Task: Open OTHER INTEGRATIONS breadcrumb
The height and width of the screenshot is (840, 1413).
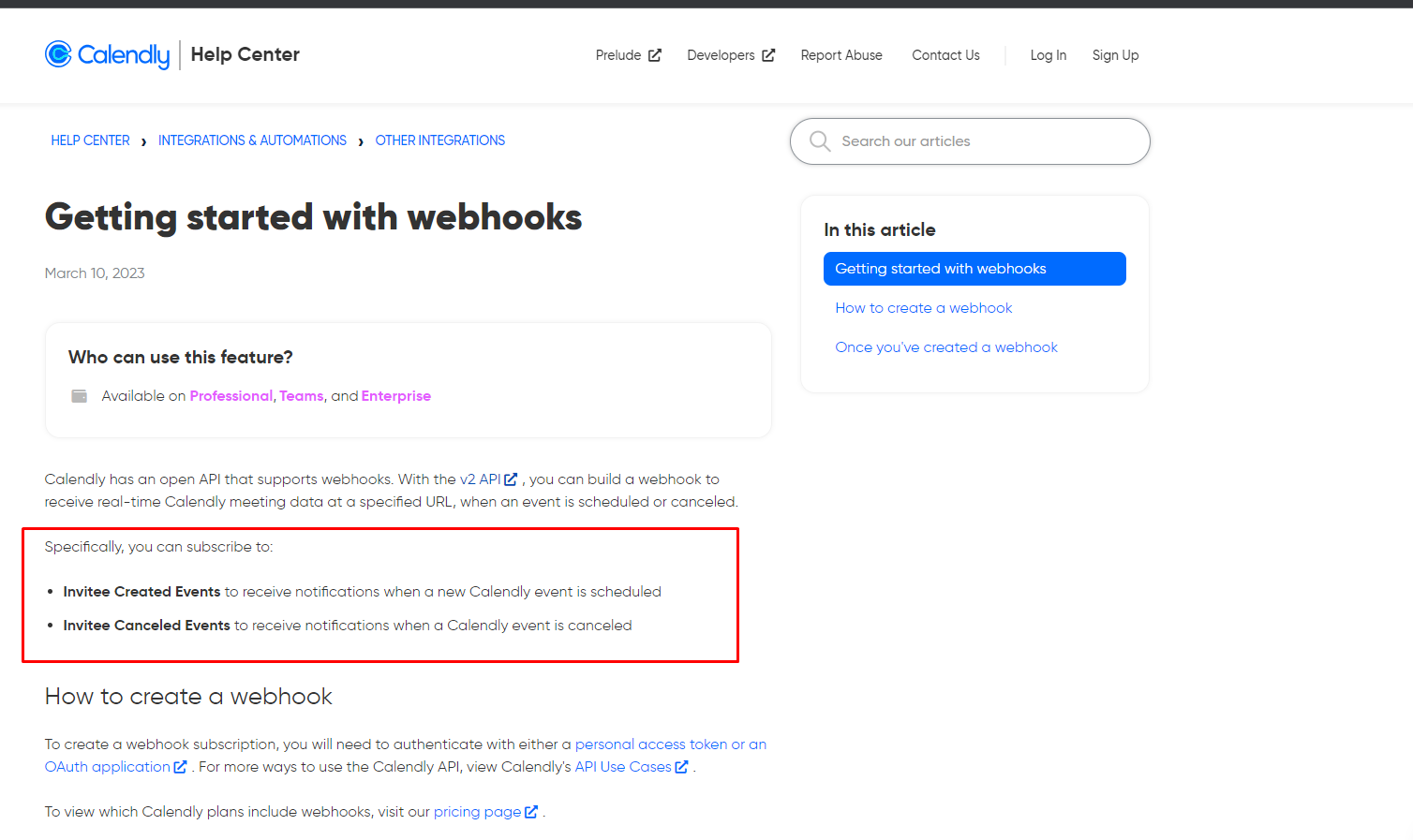Action: (440, 140)
